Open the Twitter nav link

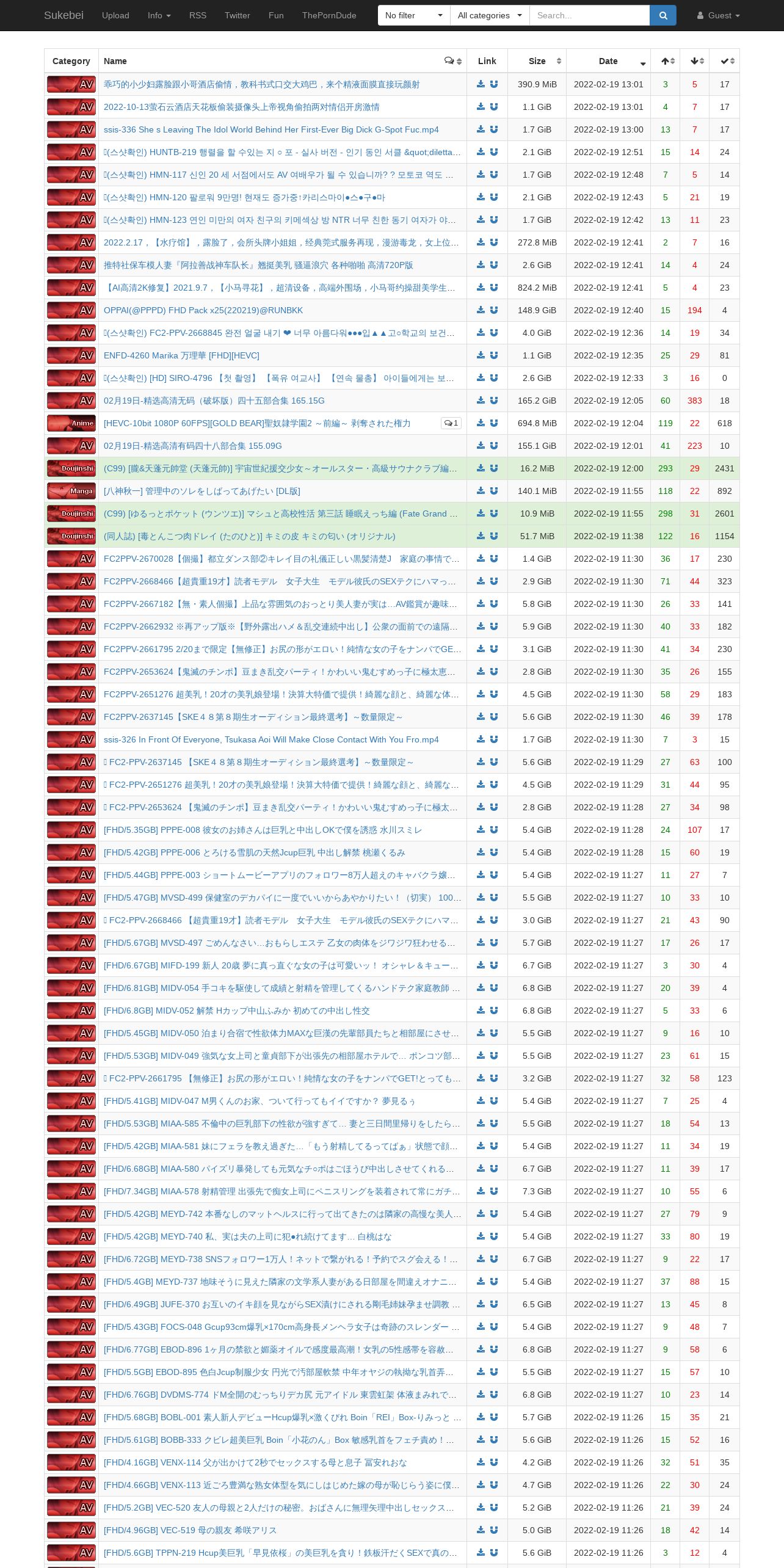(x=238, y=15)
